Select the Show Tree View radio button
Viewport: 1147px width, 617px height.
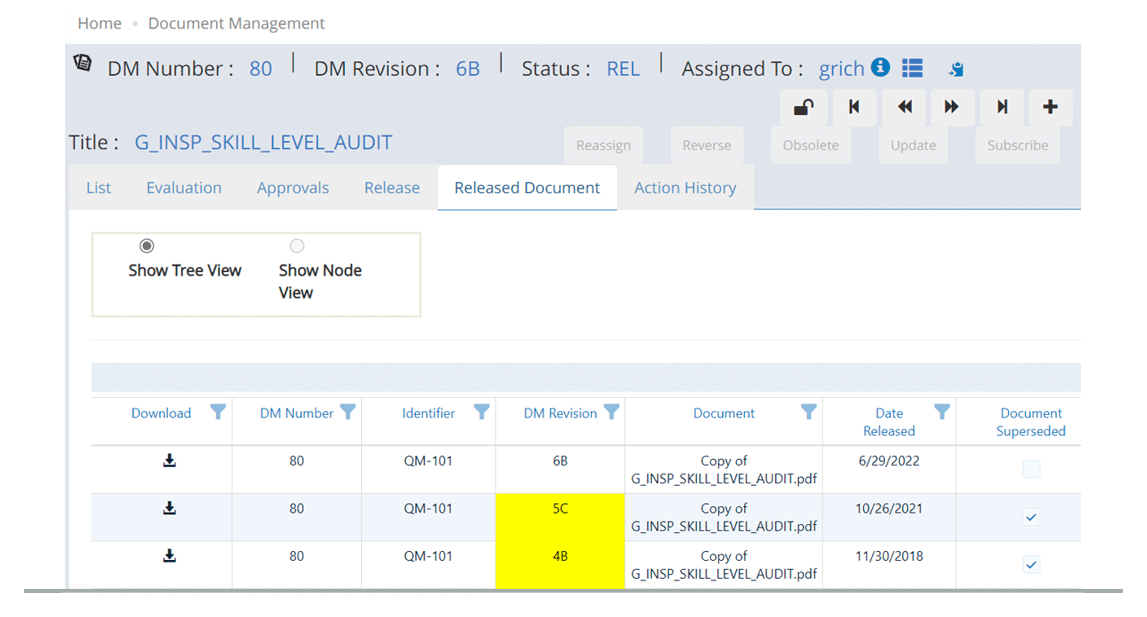(147, 245)
